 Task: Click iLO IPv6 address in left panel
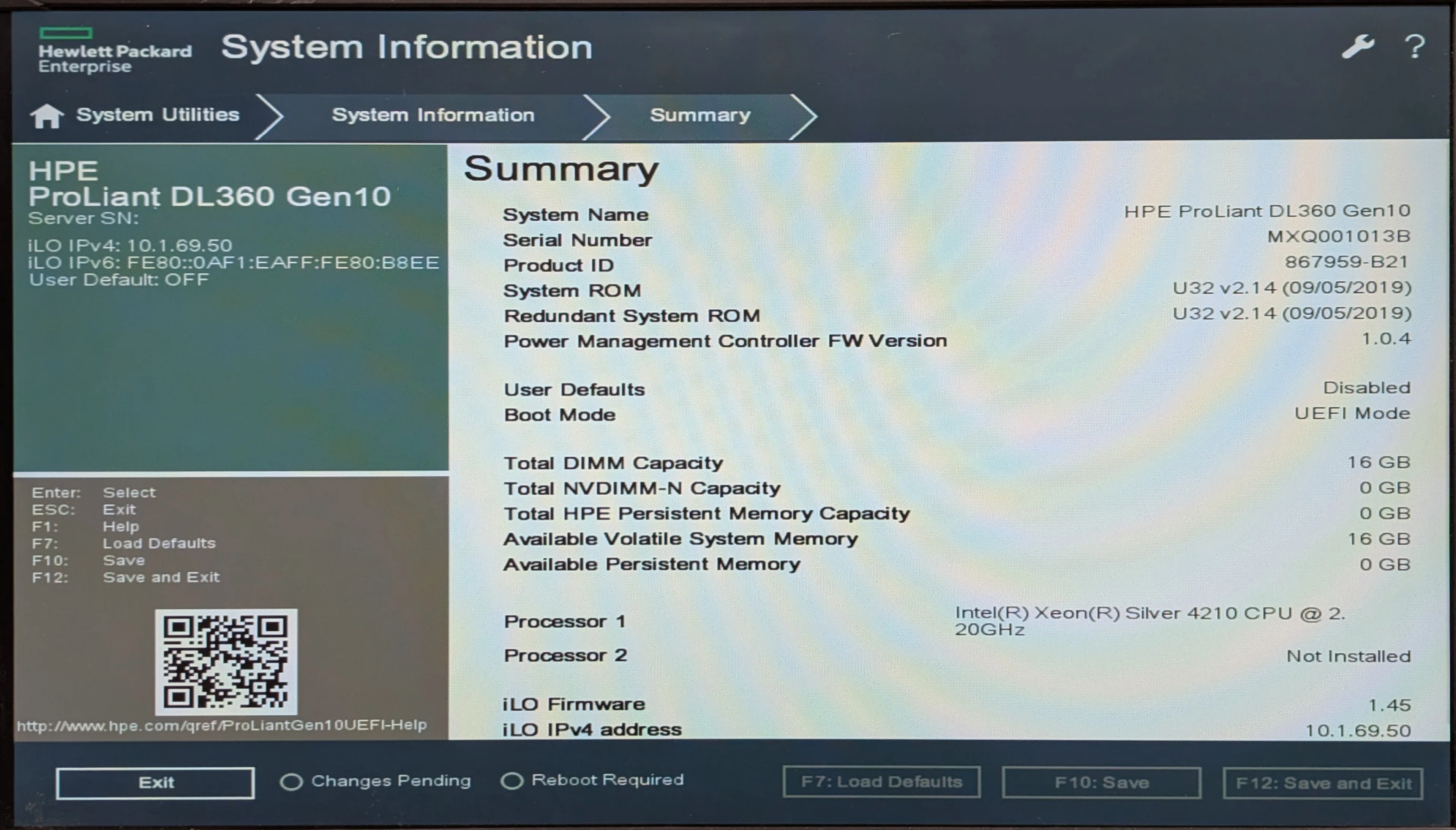click(234, 263)
